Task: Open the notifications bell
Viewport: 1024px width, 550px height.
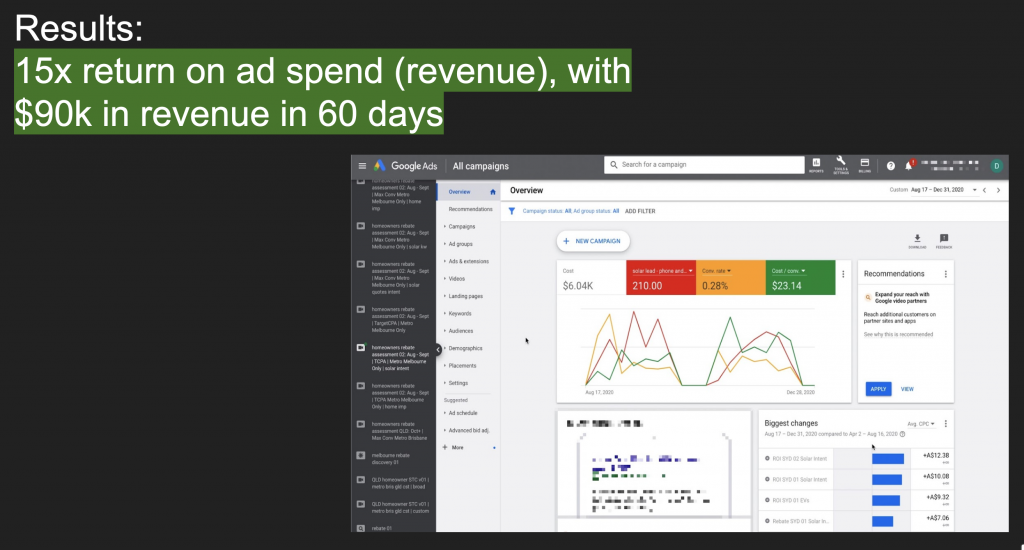Action: [909, 166]
